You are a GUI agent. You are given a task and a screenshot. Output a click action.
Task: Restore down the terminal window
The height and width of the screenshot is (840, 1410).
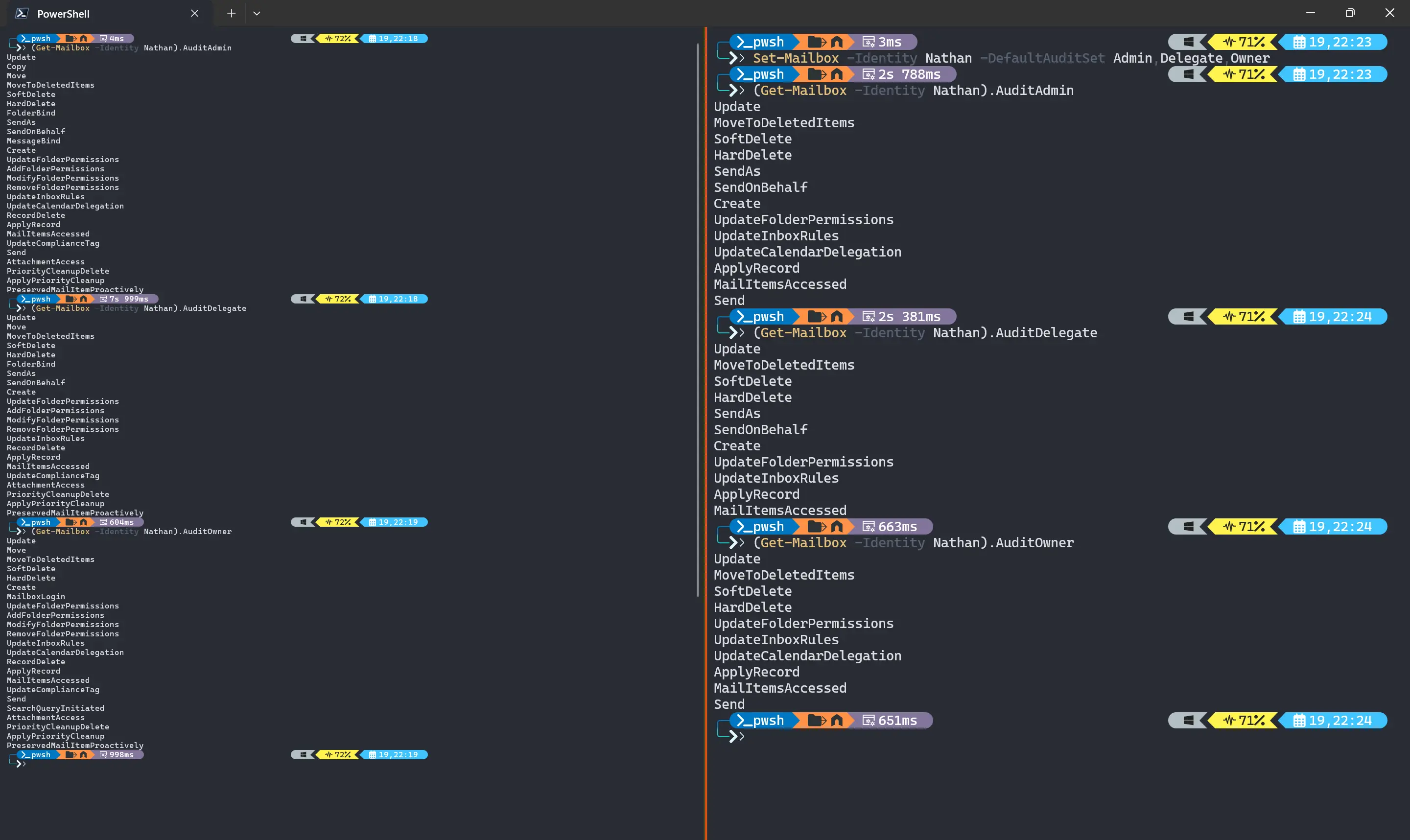click(1350, 13)
